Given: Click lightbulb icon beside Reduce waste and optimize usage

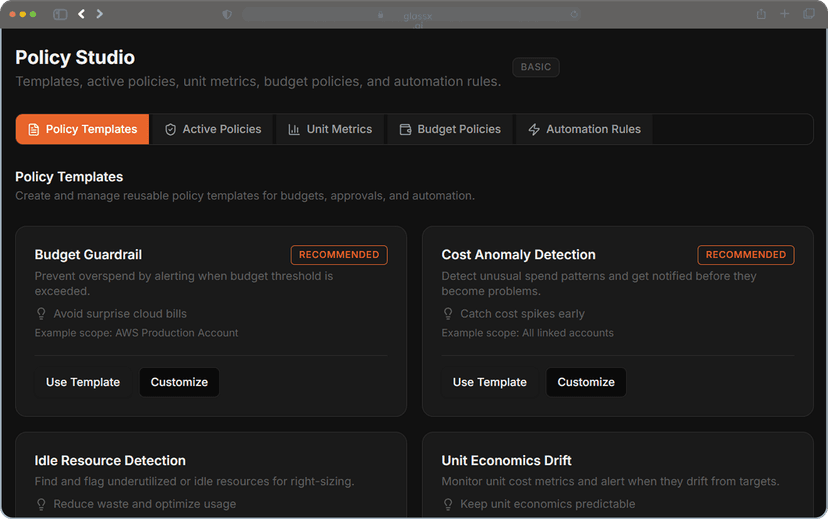Looking at the screenshot, I should pos(41,505).
